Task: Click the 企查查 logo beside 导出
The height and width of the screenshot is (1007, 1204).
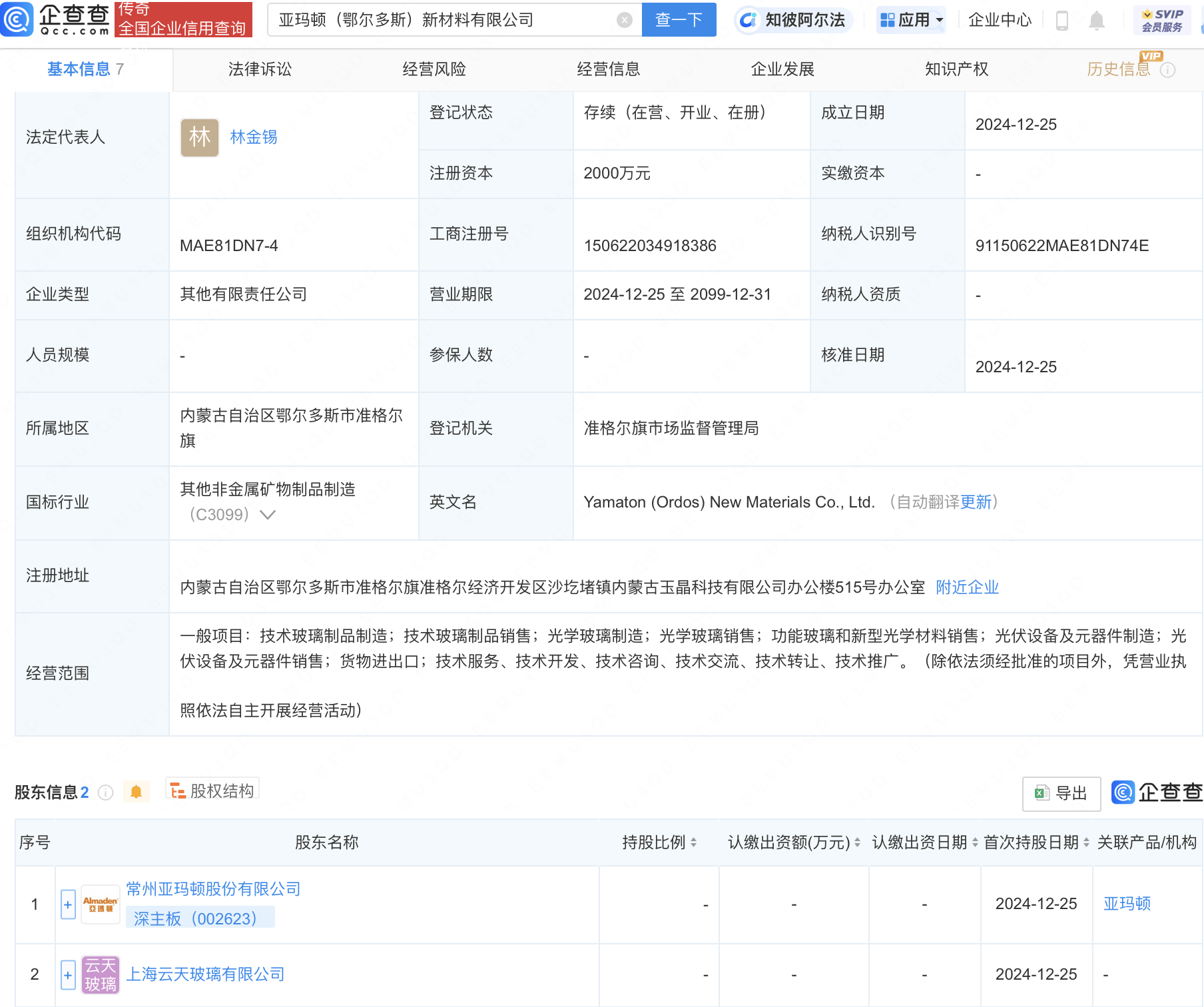Action: [1157, 793]
